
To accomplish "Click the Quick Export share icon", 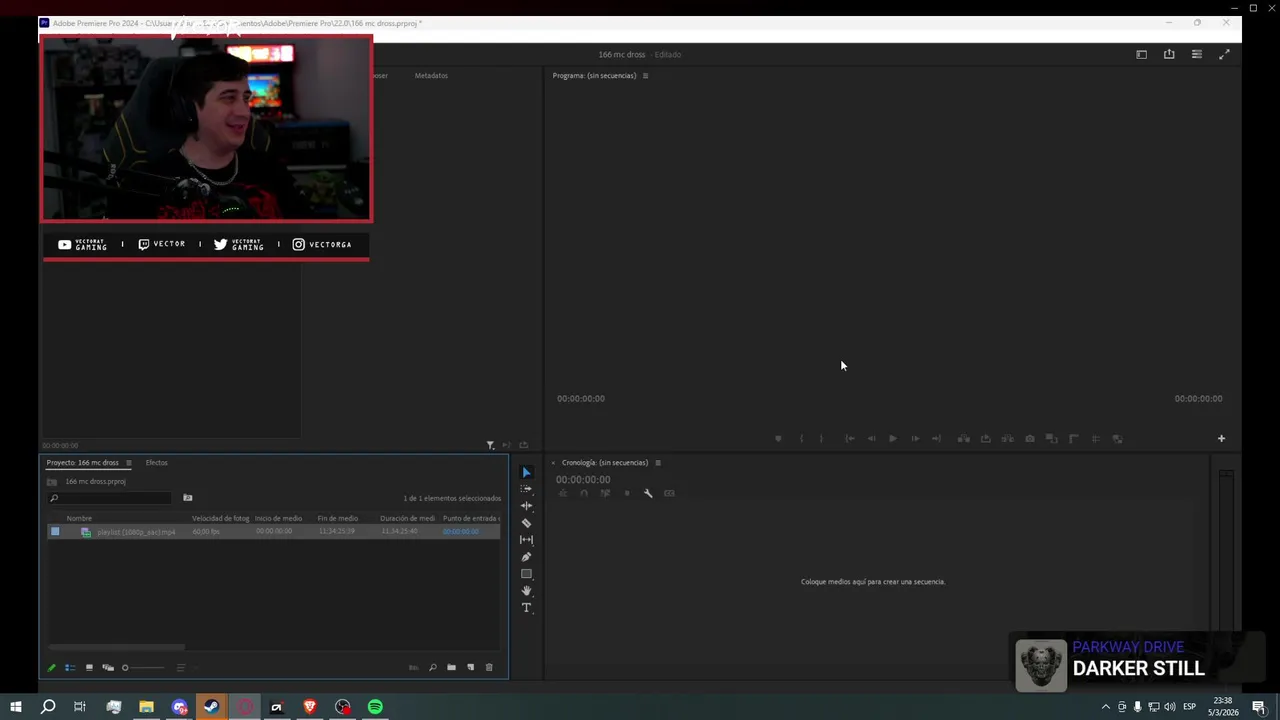I will 1169,55.
